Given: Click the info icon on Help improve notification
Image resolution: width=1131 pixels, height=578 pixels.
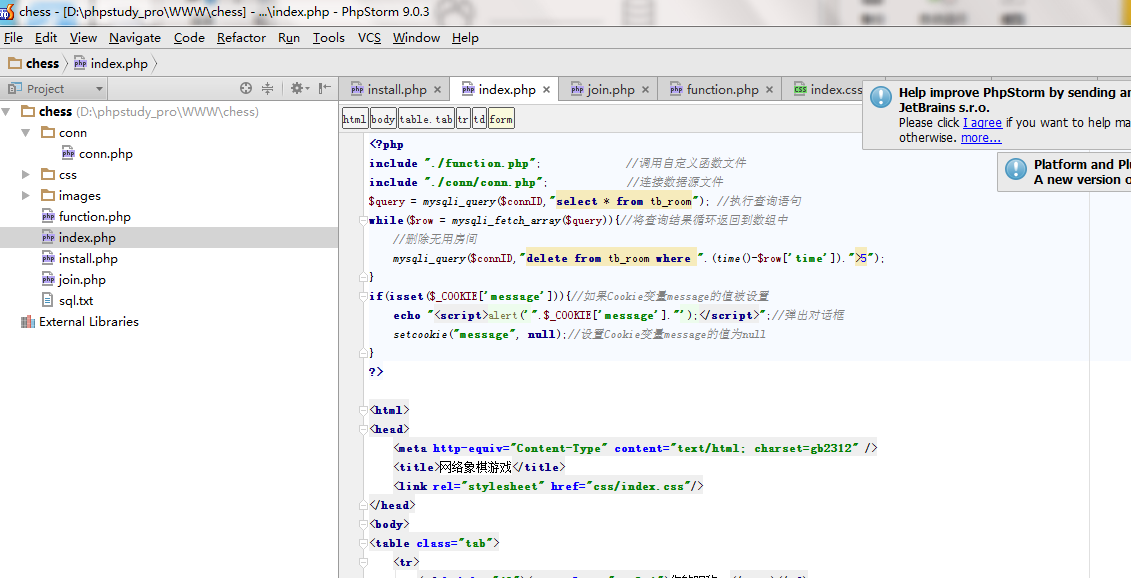Looking at the screenshot, I should pyautogui.click(x=881, y=97).
